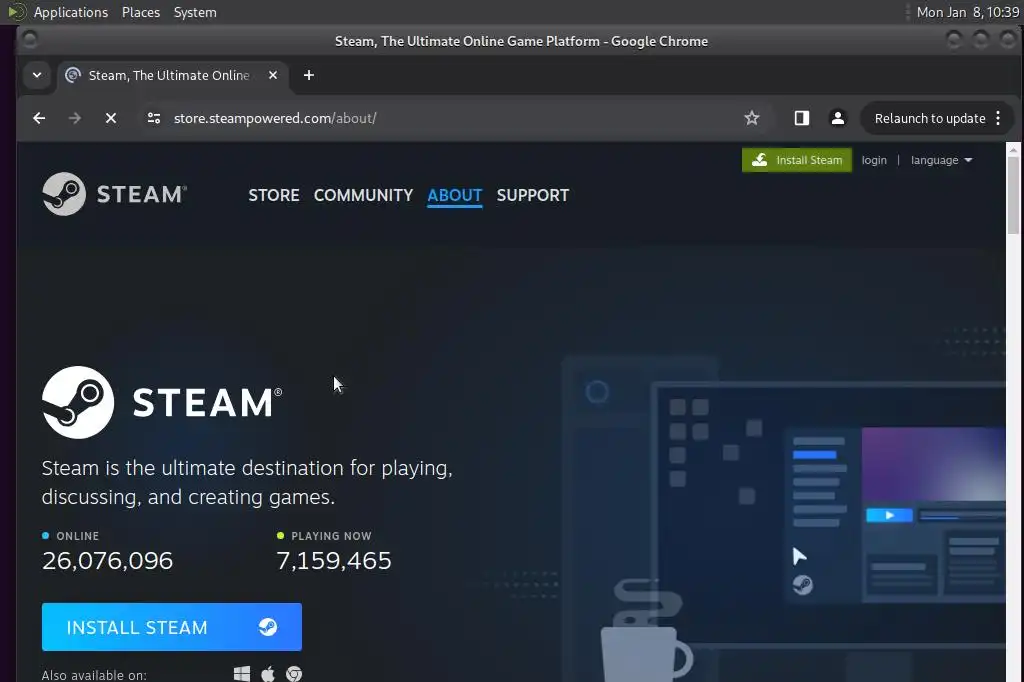Click the green Install Steam header button

(797, 160)
